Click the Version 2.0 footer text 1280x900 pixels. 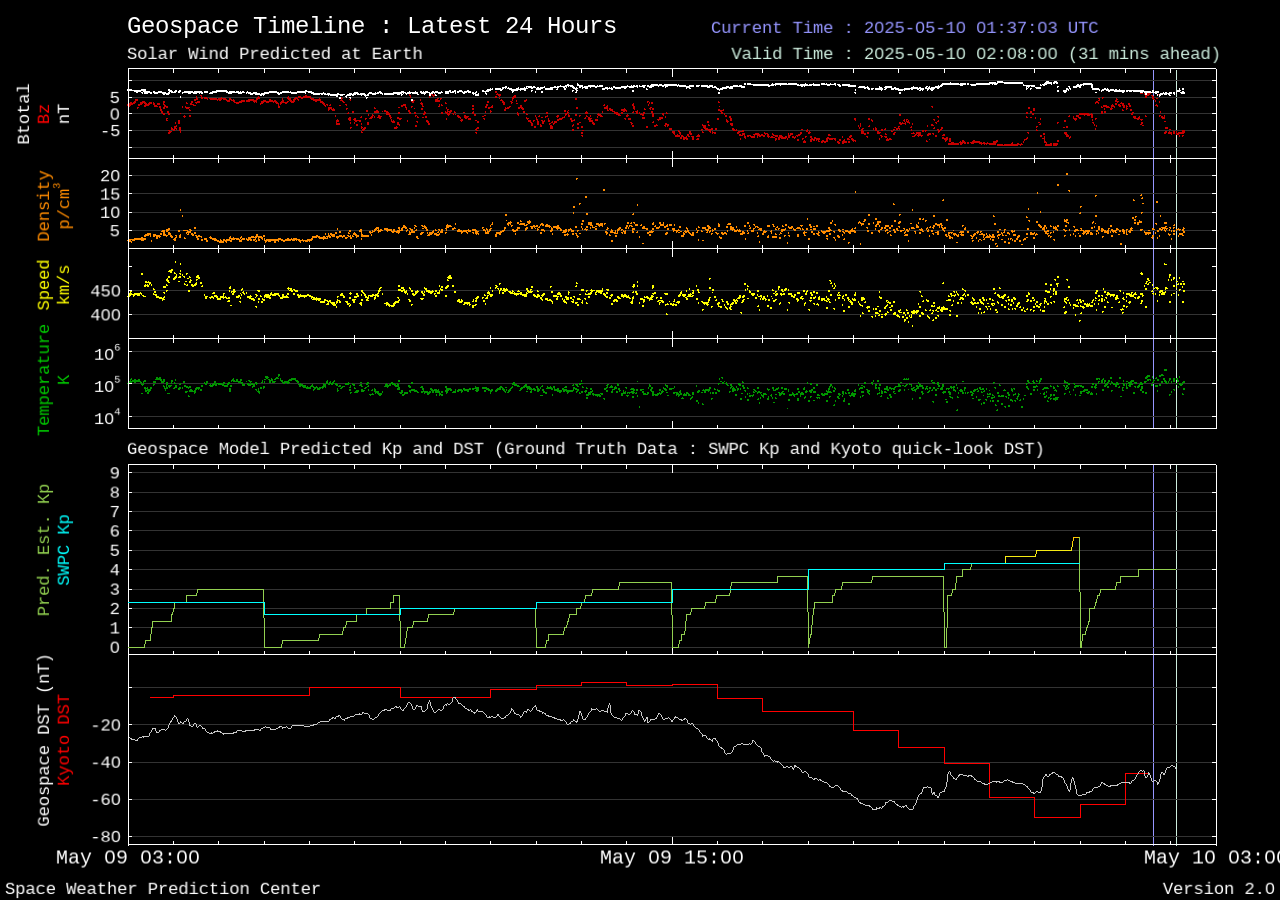[1218, 888]
